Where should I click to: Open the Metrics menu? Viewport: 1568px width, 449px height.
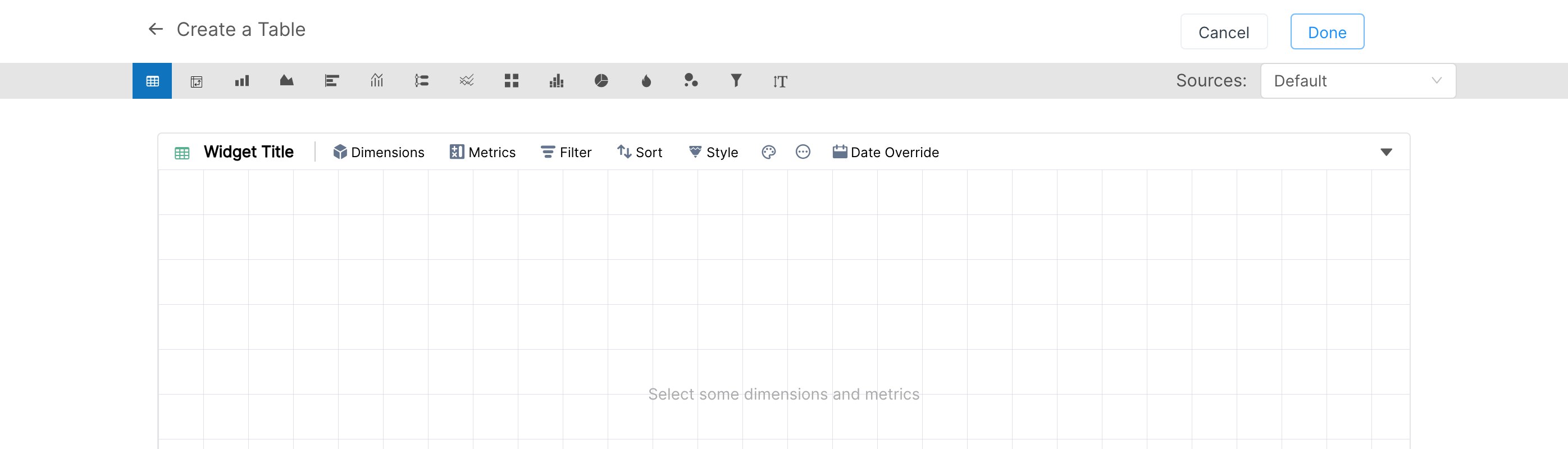point(482,152)
